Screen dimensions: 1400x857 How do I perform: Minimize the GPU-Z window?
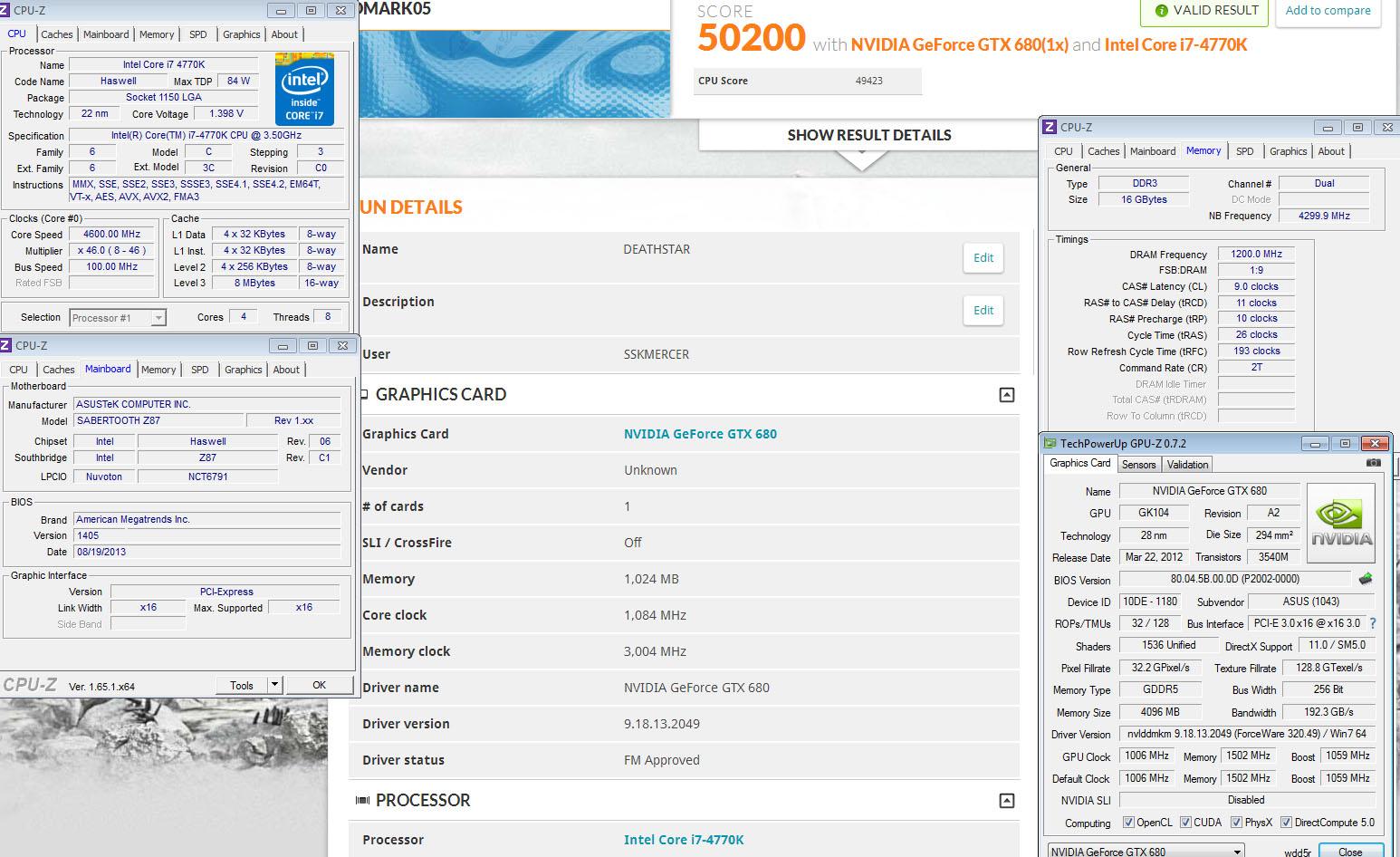[1315, 443]
